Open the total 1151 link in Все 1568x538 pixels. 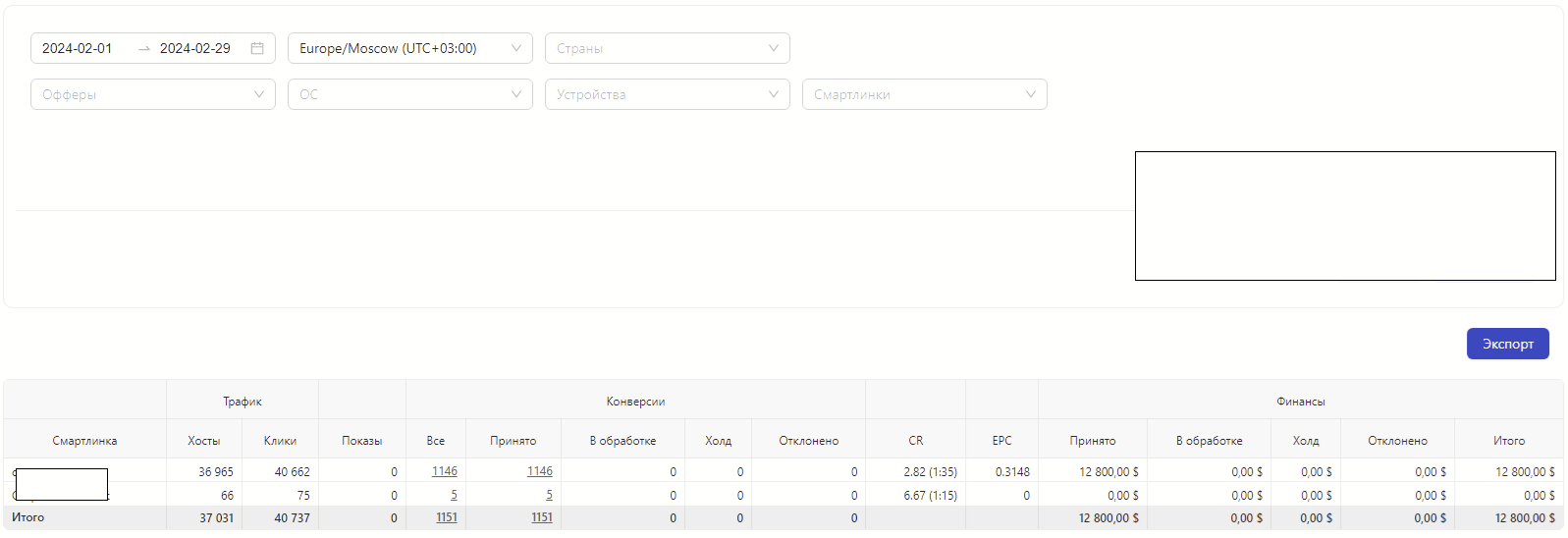pyautogui.click(x=447, y=517)
